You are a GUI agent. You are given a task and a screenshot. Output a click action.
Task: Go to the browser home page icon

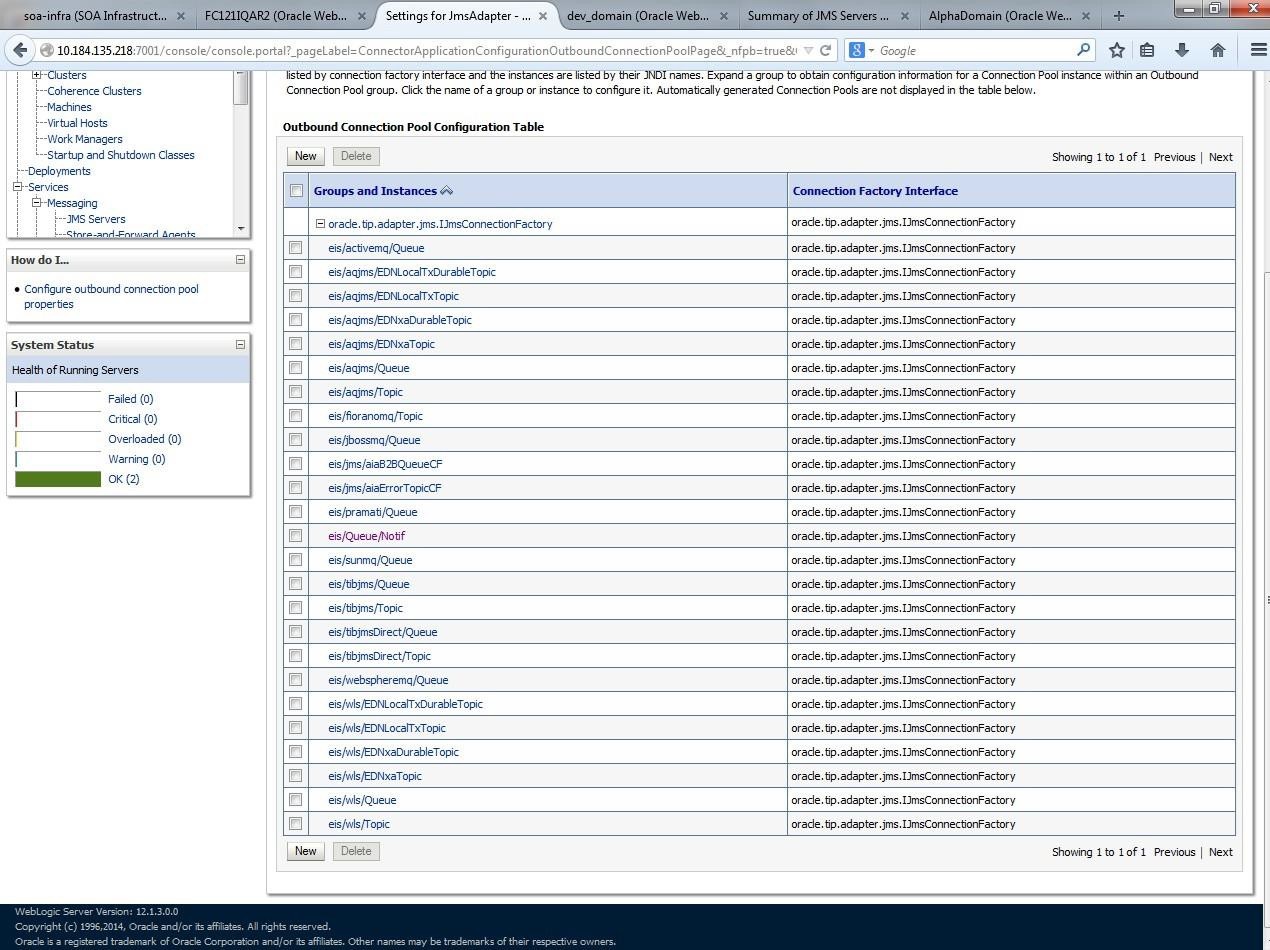[1217, 50]
